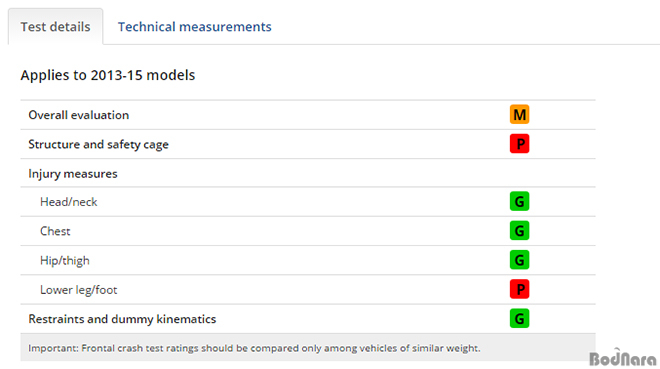Click Restraints and dummy kinematics label
The height and width of the screenshot is (369, 660).
(x=122, y=319)
